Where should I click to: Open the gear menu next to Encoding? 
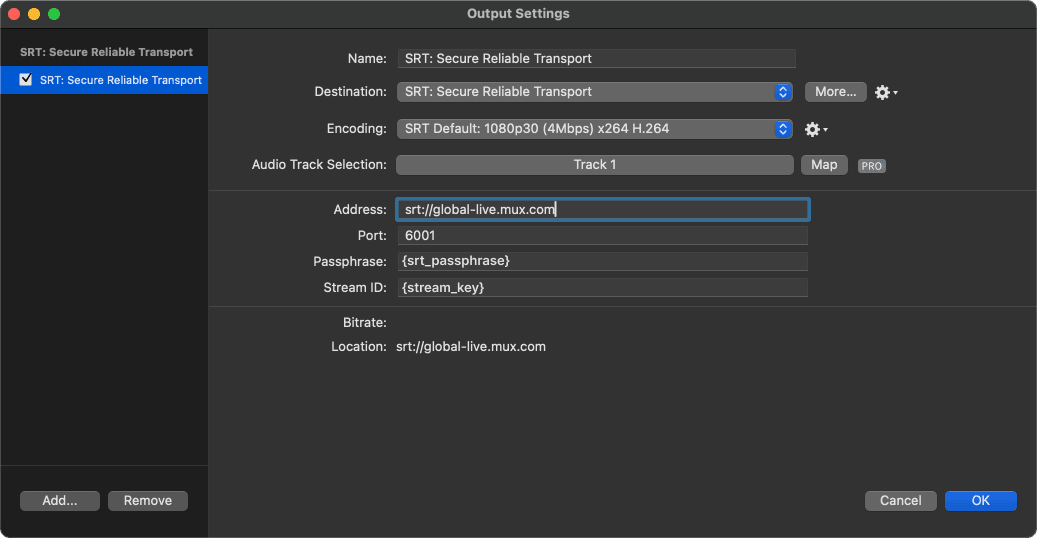(x=816, y=129)
